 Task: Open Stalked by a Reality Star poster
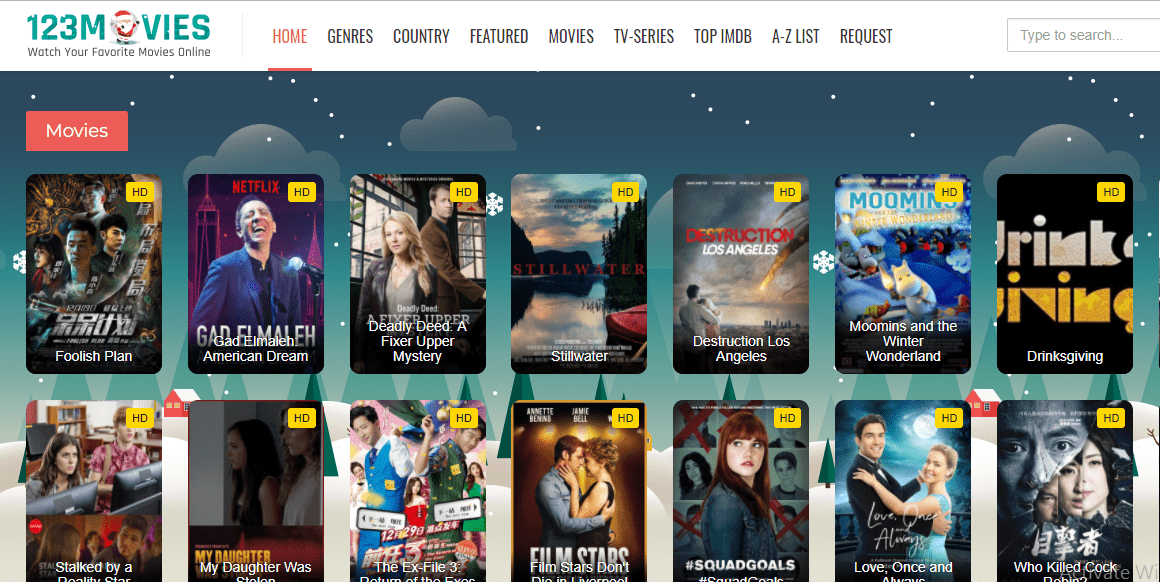tap(94, 491)
